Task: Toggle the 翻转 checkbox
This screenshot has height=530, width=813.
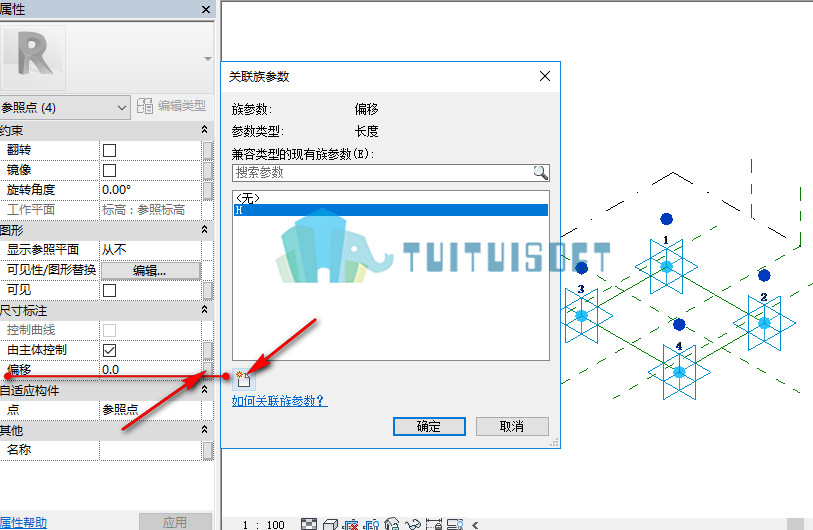Action: coord(109,150)
